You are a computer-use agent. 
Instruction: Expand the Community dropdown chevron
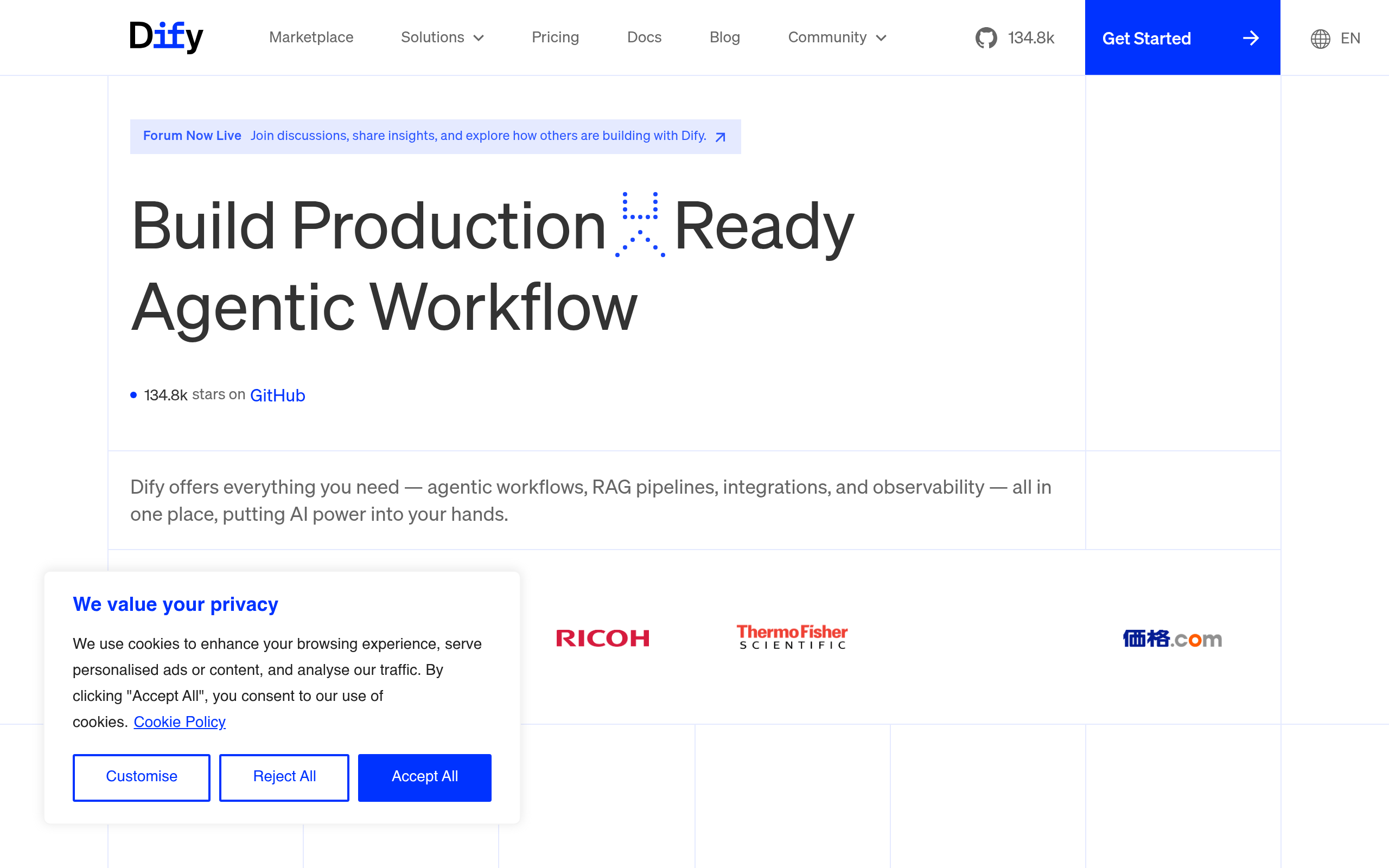pyautogui.click(x=881, y=38)
